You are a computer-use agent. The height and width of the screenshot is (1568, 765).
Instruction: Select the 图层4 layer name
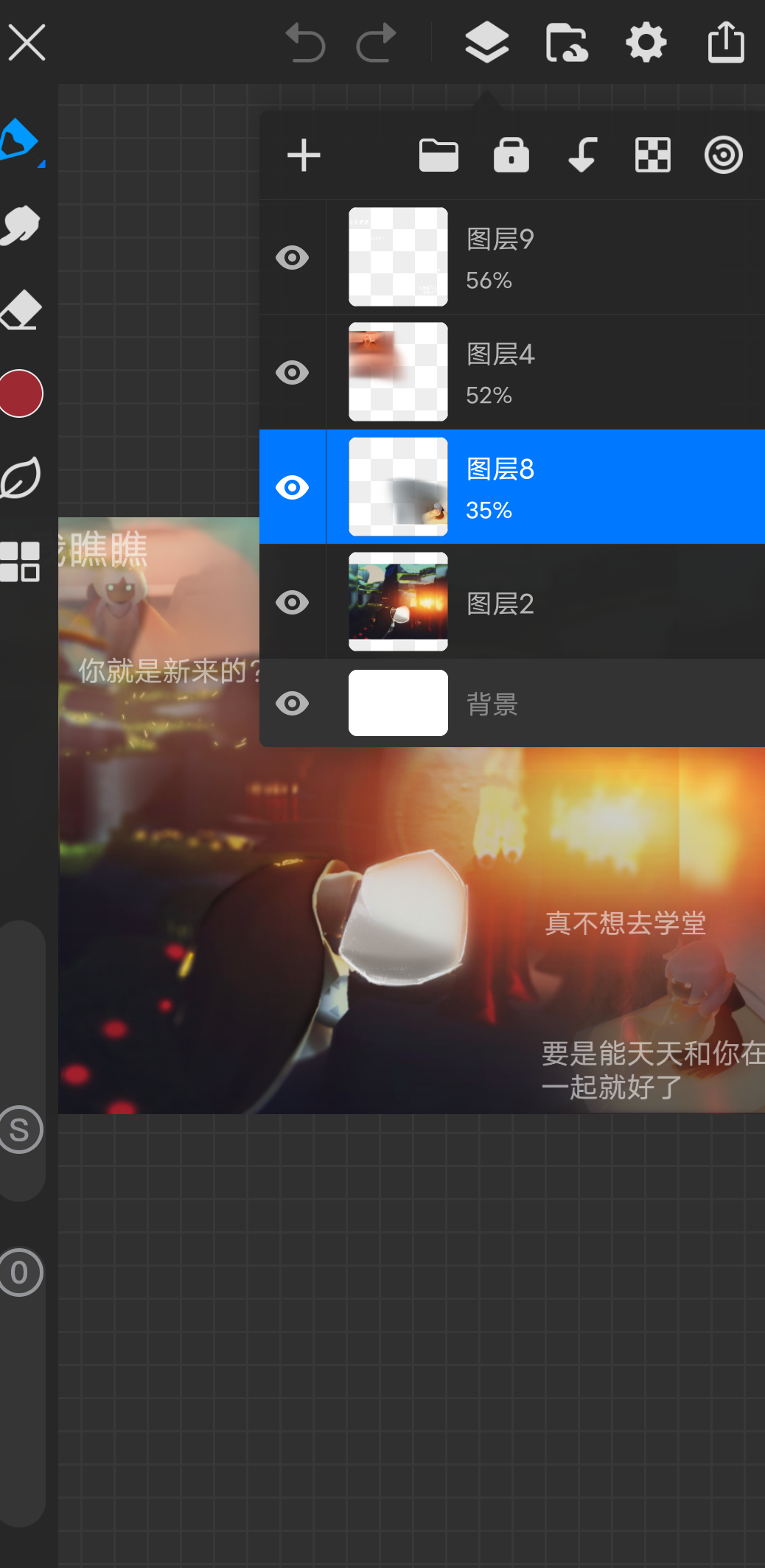(x=500, y=354)
